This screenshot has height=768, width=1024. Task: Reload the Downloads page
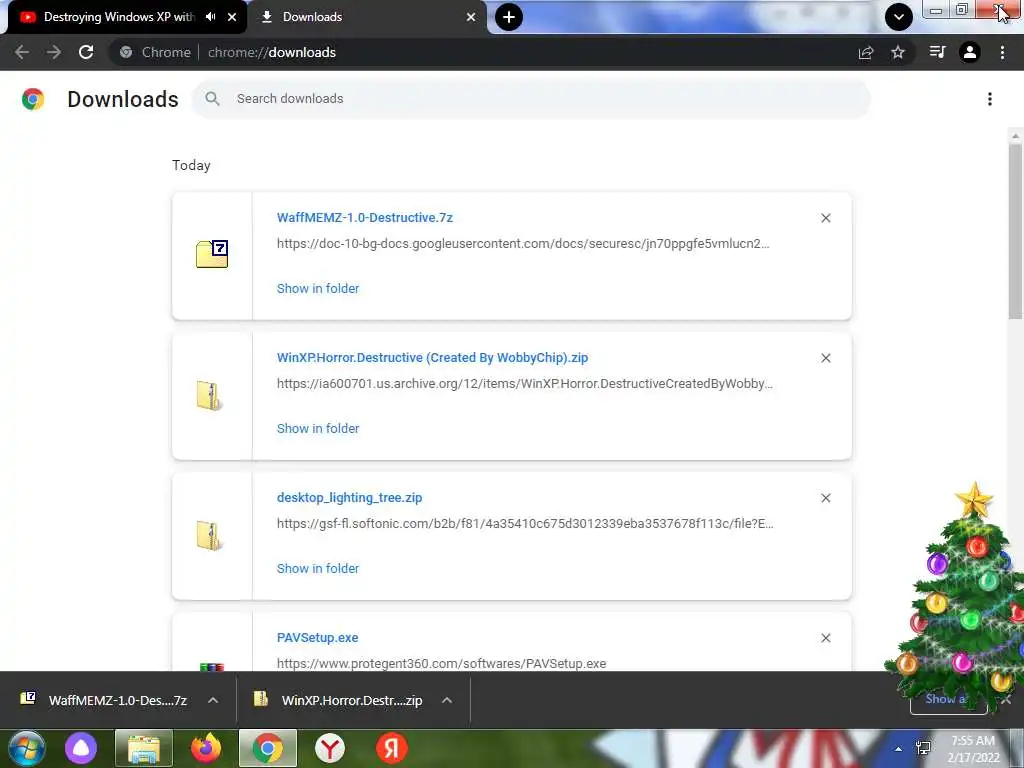point(86,52)
